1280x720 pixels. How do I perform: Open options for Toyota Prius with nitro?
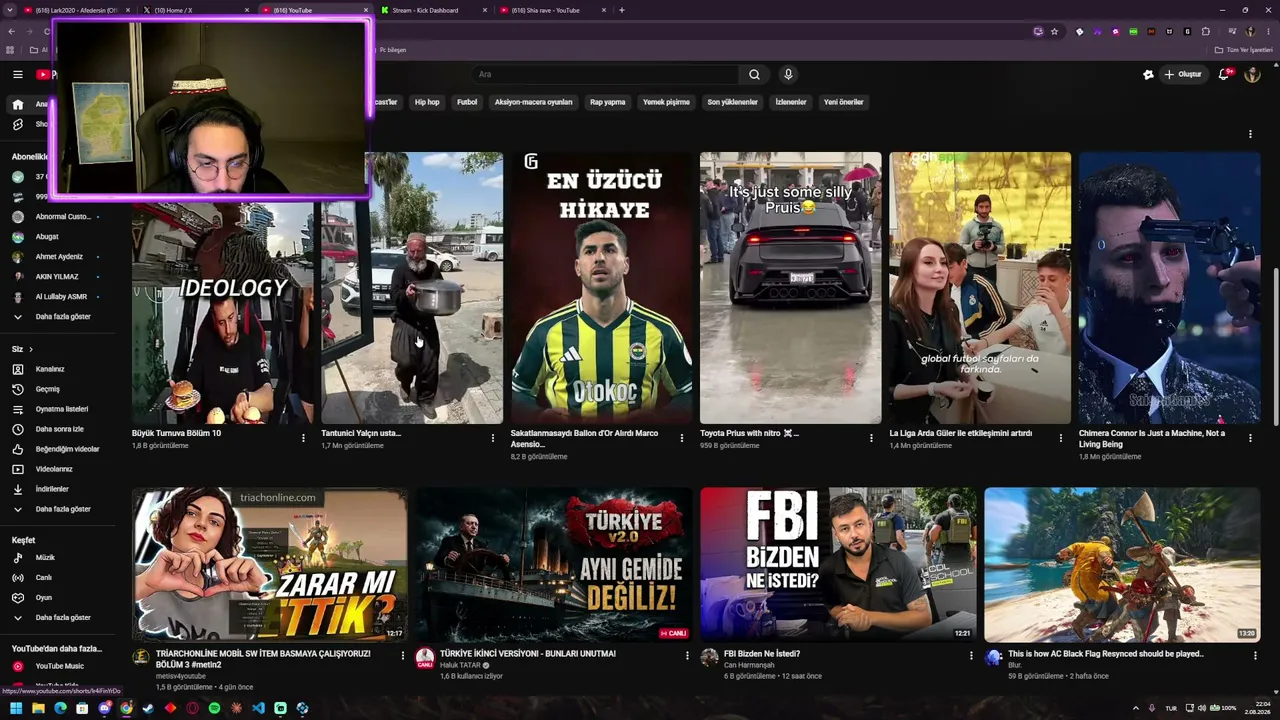pos(871,438)
